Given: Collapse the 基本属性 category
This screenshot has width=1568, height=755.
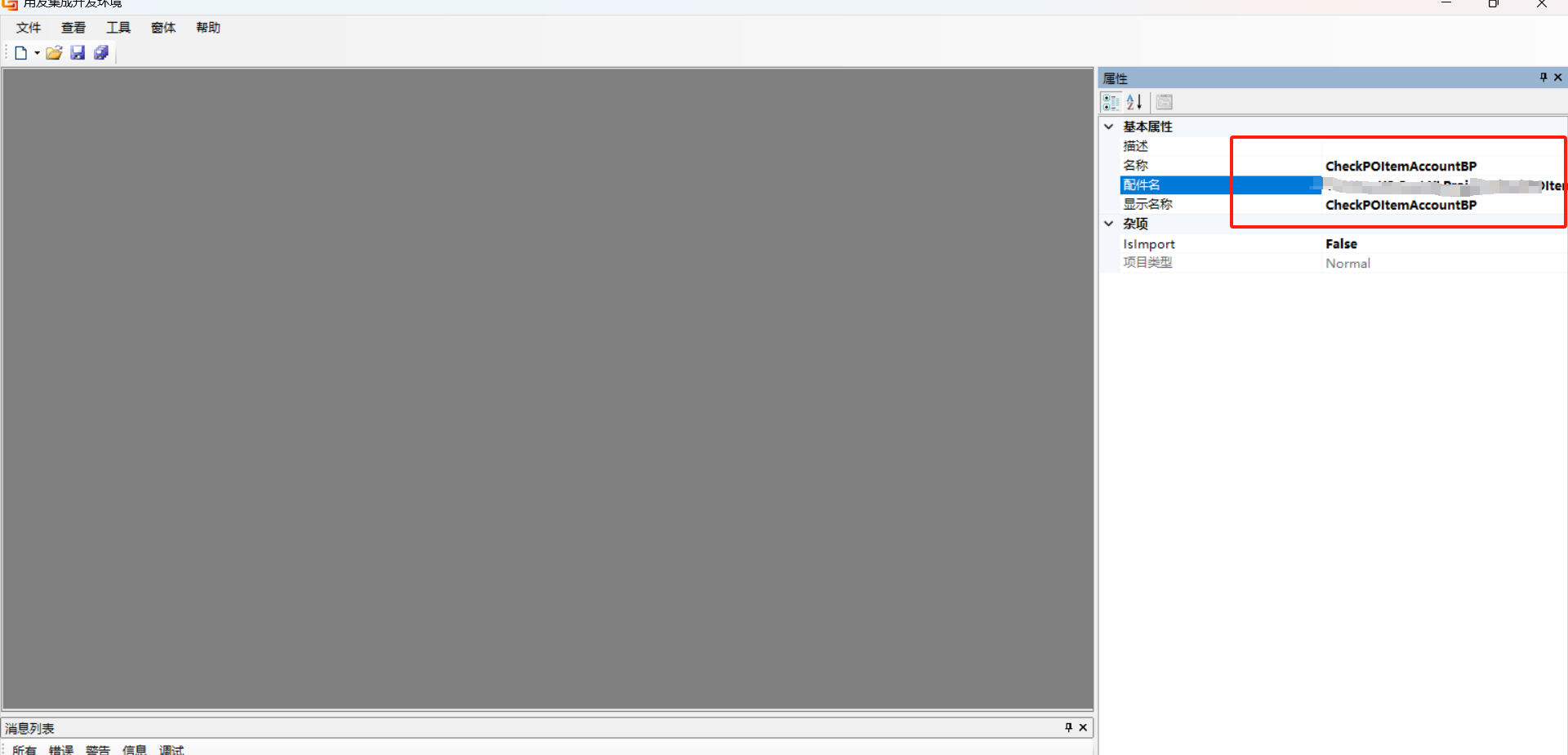Looking at the screenshot, I should [1109, 127].
